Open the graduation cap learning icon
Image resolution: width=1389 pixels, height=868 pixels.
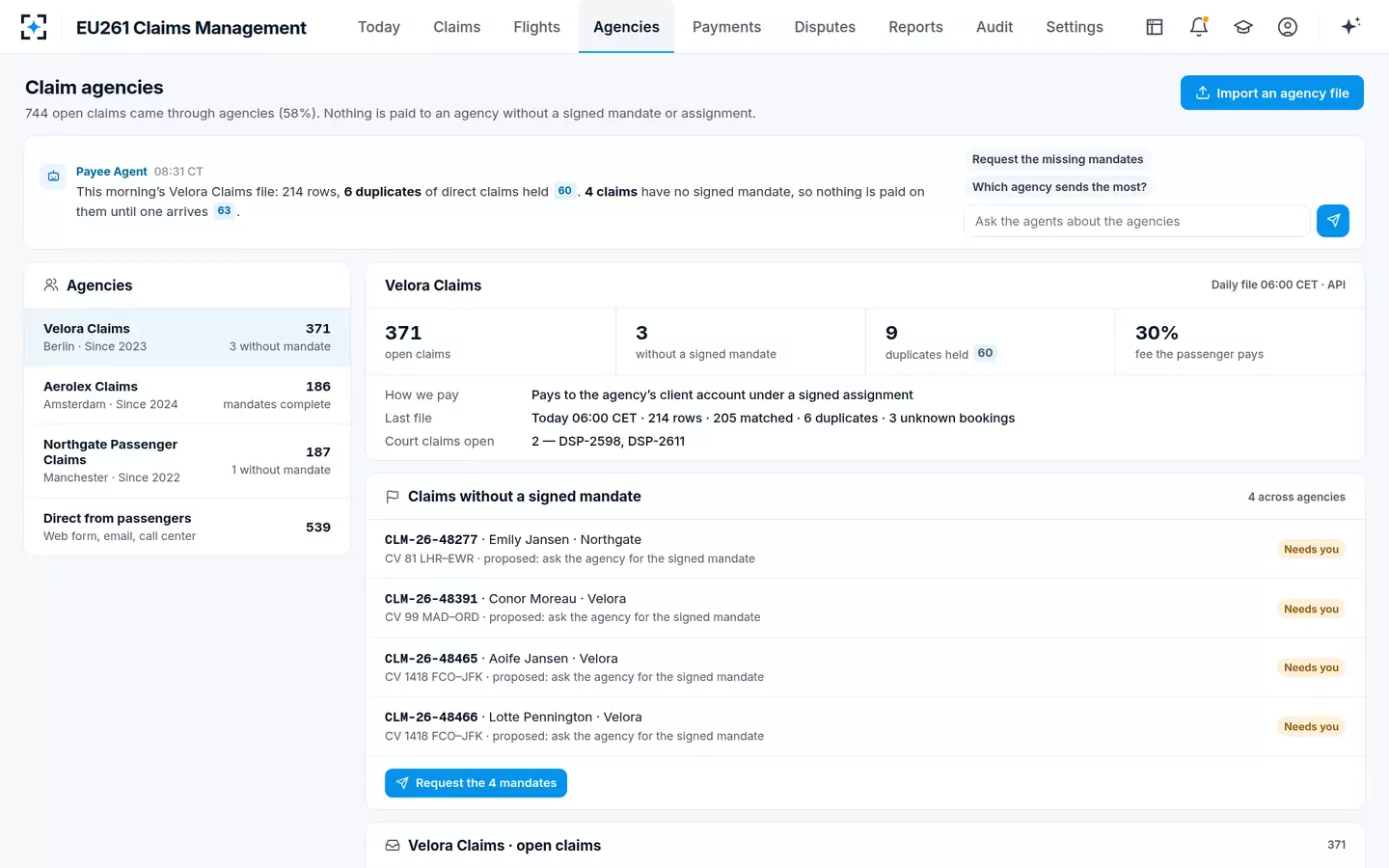[x=1243, y=27]
